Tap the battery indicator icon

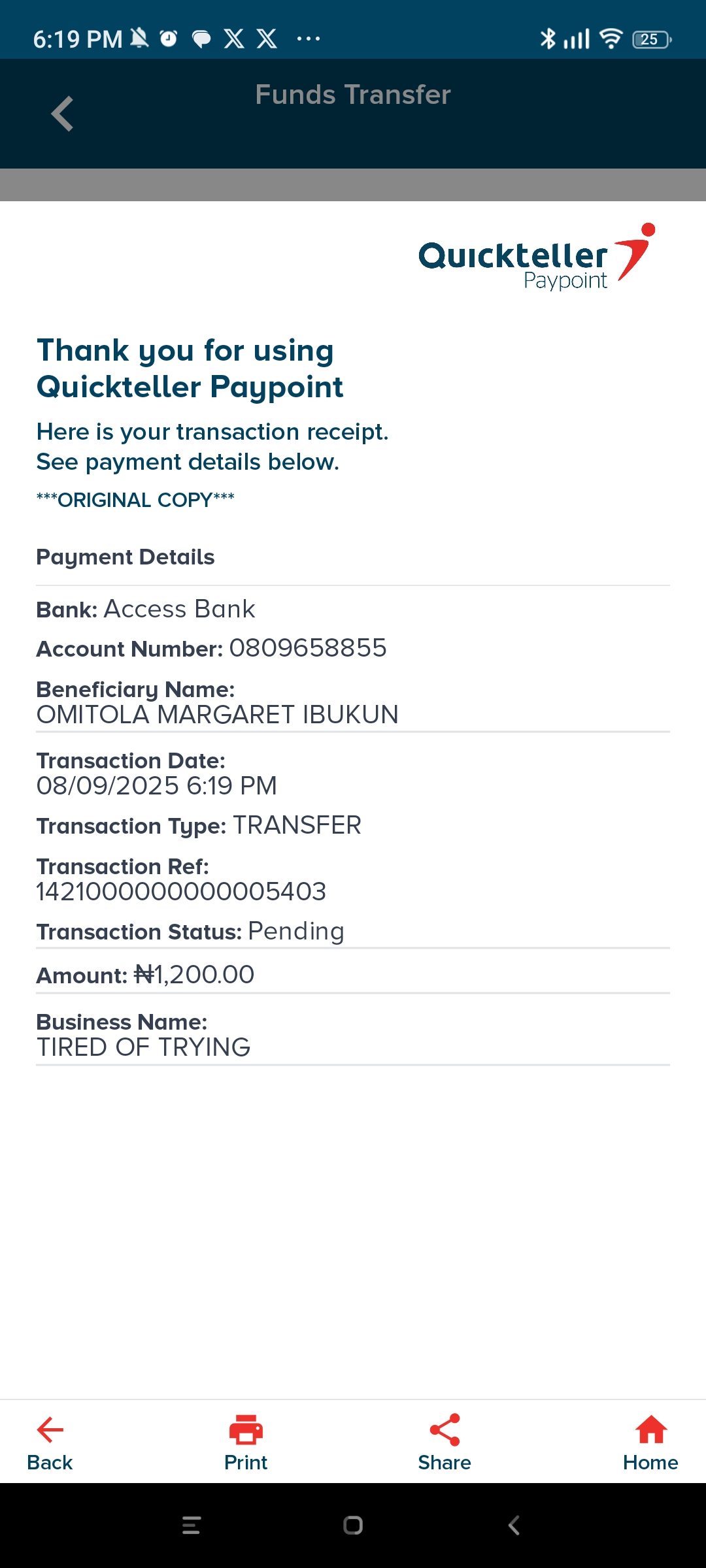click(x=652, y=40)
